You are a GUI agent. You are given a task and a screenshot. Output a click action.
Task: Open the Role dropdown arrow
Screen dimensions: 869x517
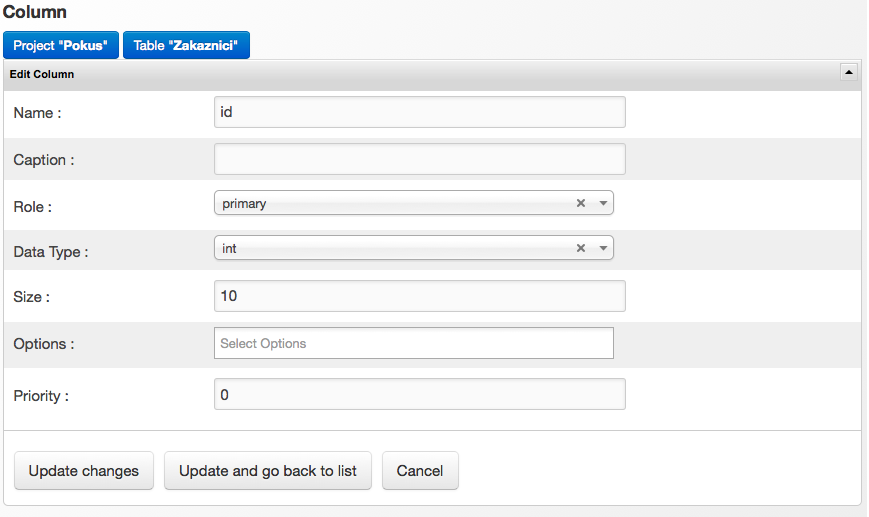tap(603, 203)
